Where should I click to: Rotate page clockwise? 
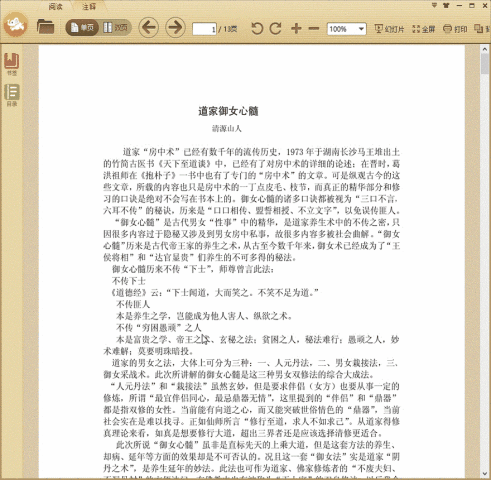click(x=276, y=28)
